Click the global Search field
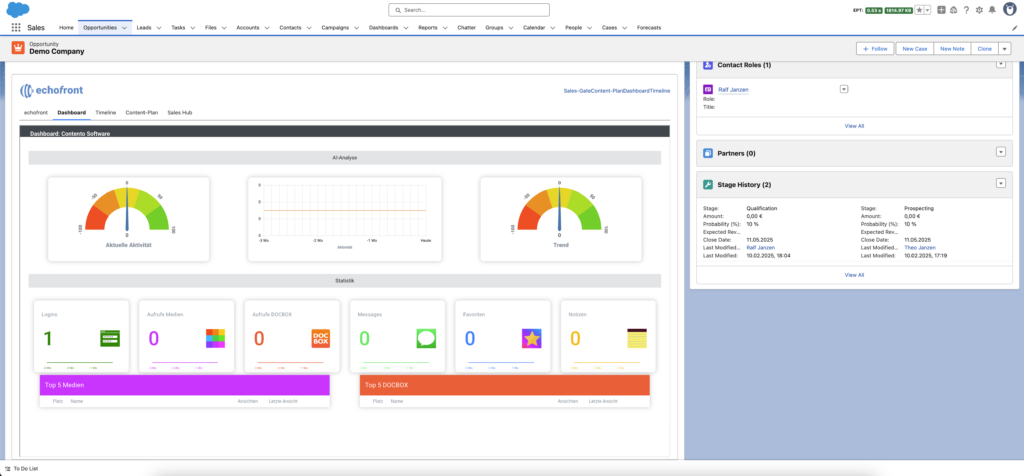This screenshot has height=476, width=1024. pyautogui.click(x=469, y=10)
